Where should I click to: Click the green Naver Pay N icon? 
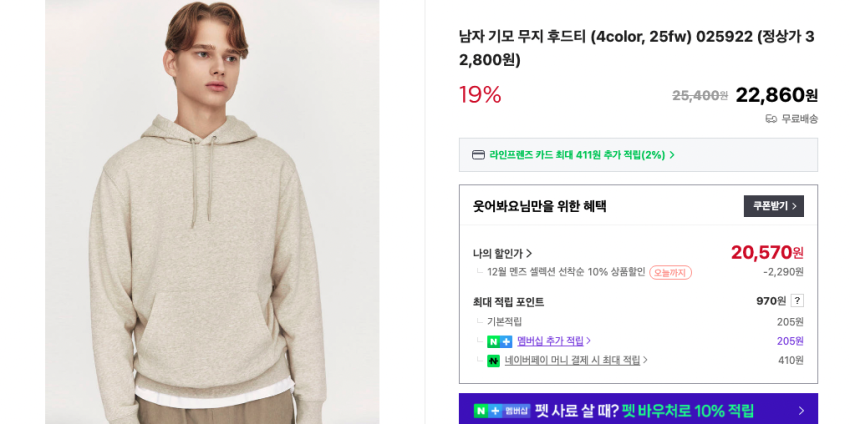(493, 361)
